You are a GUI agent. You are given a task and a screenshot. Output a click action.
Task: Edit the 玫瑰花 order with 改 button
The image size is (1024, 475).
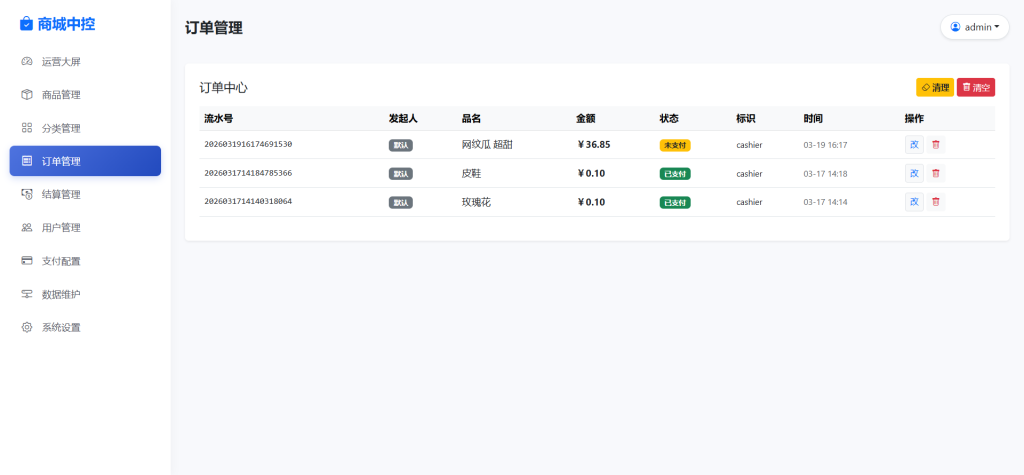click(914, 202)
